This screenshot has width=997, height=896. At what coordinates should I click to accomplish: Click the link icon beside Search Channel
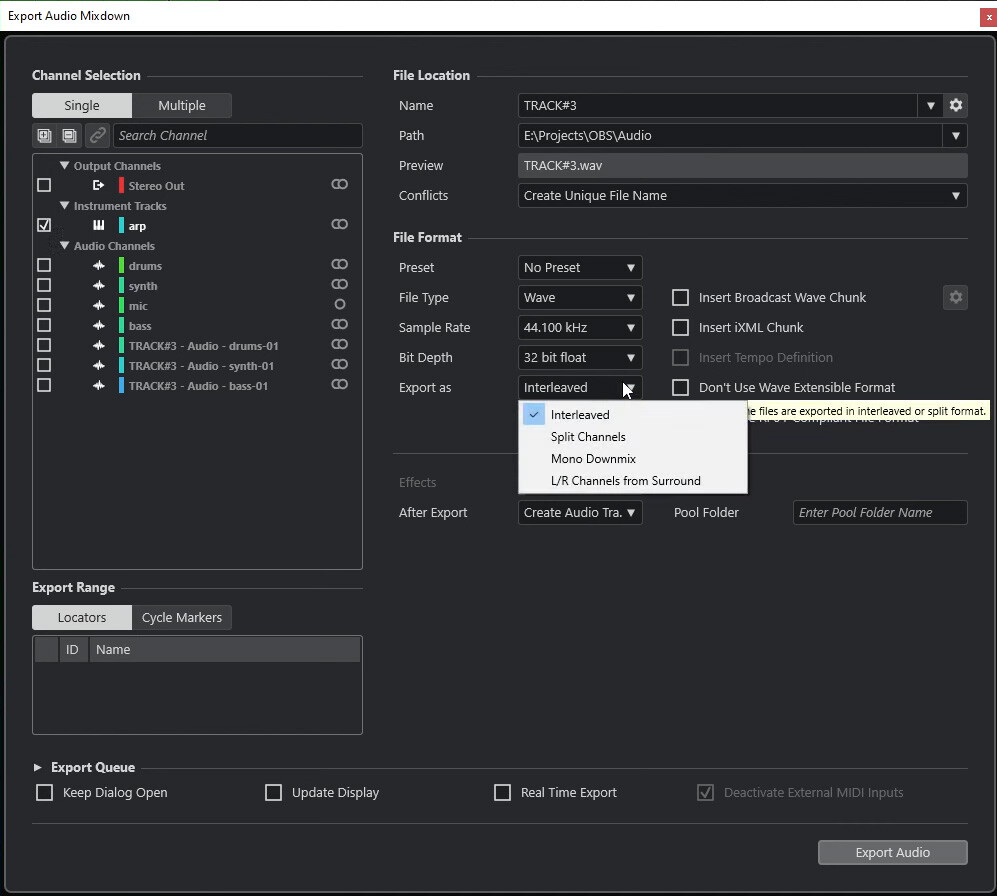pyautogui.click(x=97, y=135)
